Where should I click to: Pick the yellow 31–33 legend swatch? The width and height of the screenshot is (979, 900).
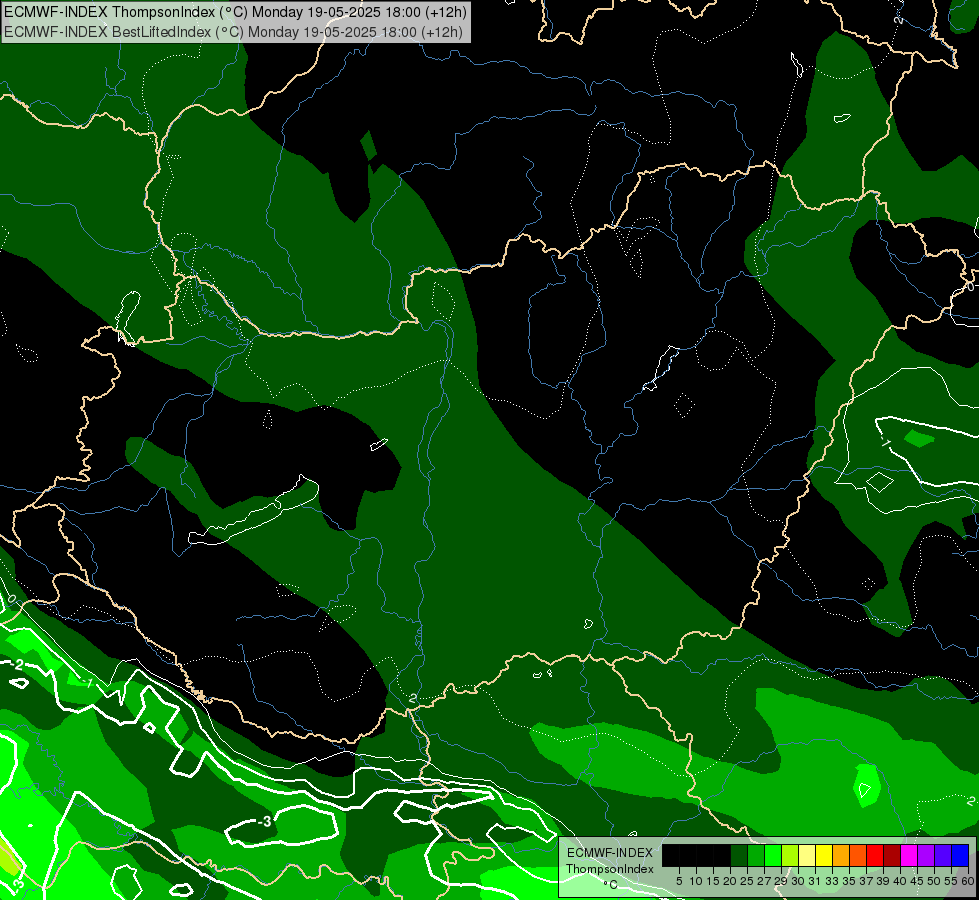pyautogui.click(x=824, y=856)
